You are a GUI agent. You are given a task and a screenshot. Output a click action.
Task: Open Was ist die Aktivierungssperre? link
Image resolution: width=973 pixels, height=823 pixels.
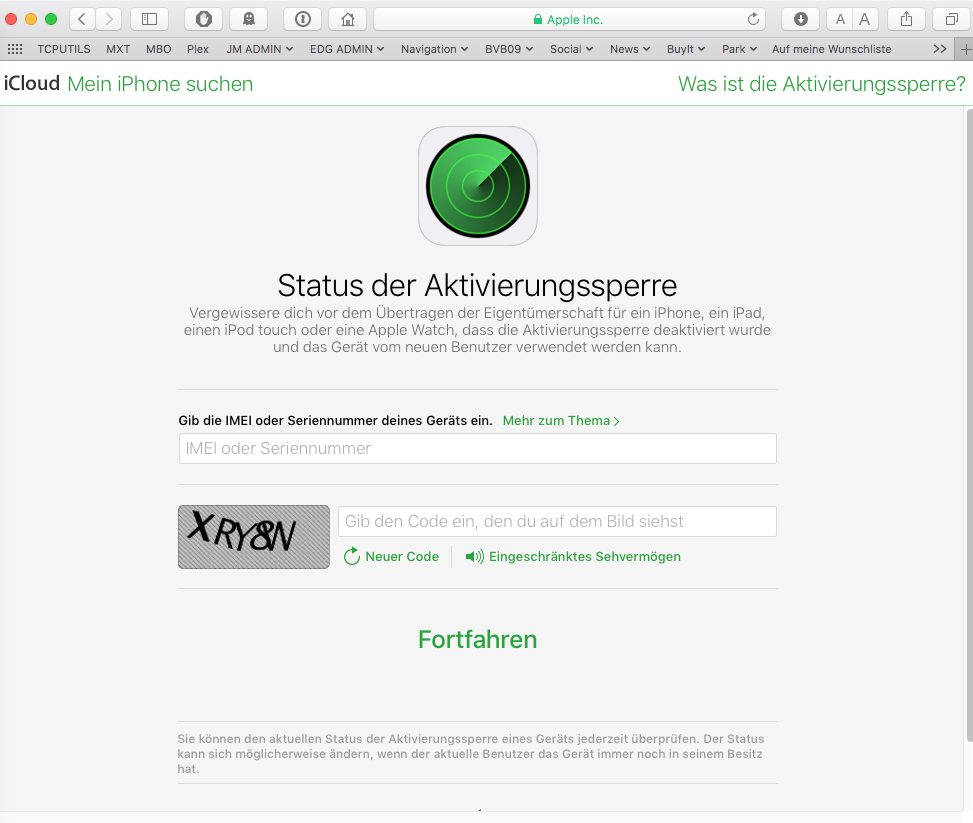[x=822, y=84]
